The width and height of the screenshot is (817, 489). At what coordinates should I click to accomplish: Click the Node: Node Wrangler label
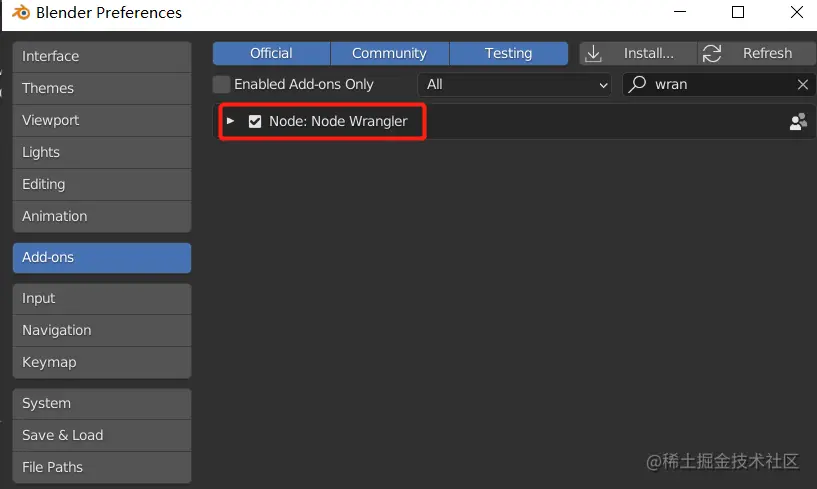(x=338, y=121)
